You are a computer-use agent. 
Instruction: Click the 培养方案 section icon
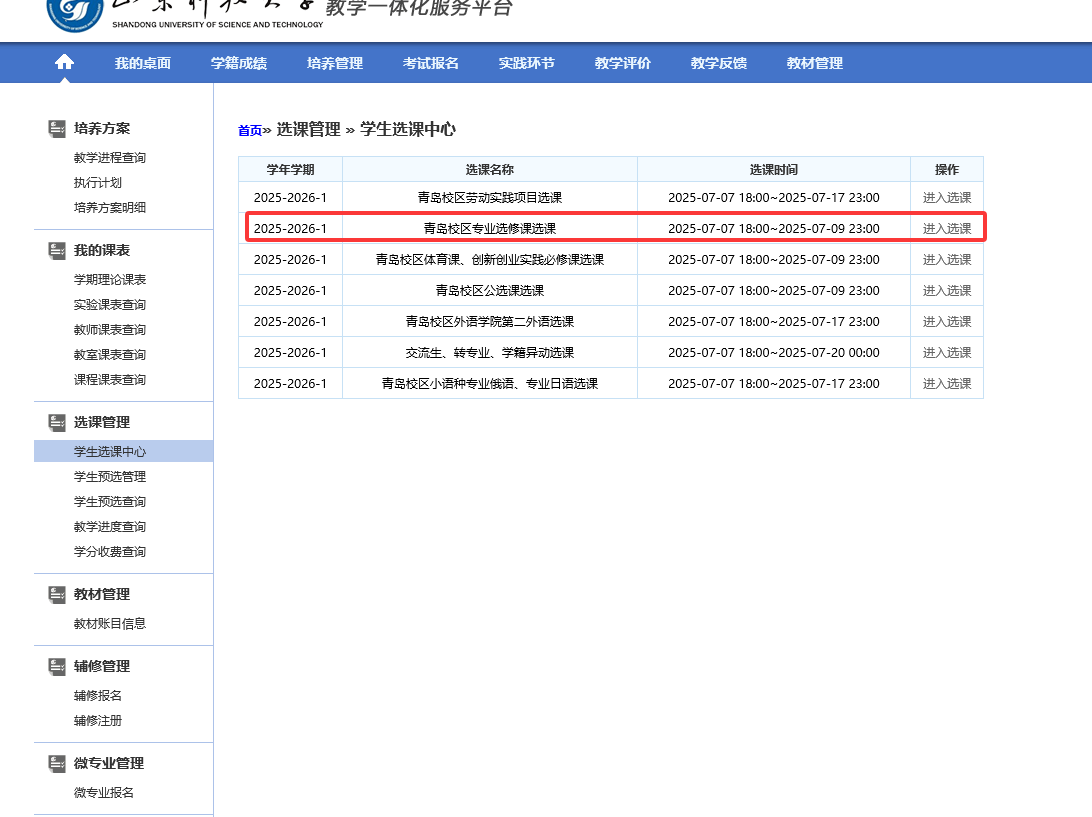pyautogui.click(x=57, y=129)
